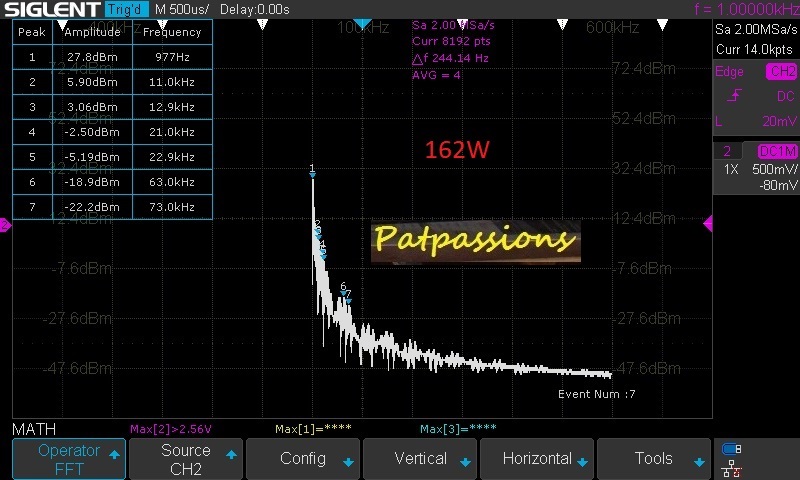Open the Vertical menu
The height and width of the screenshot is (480, 800).
pyautogui.click(x=420, y=459)
